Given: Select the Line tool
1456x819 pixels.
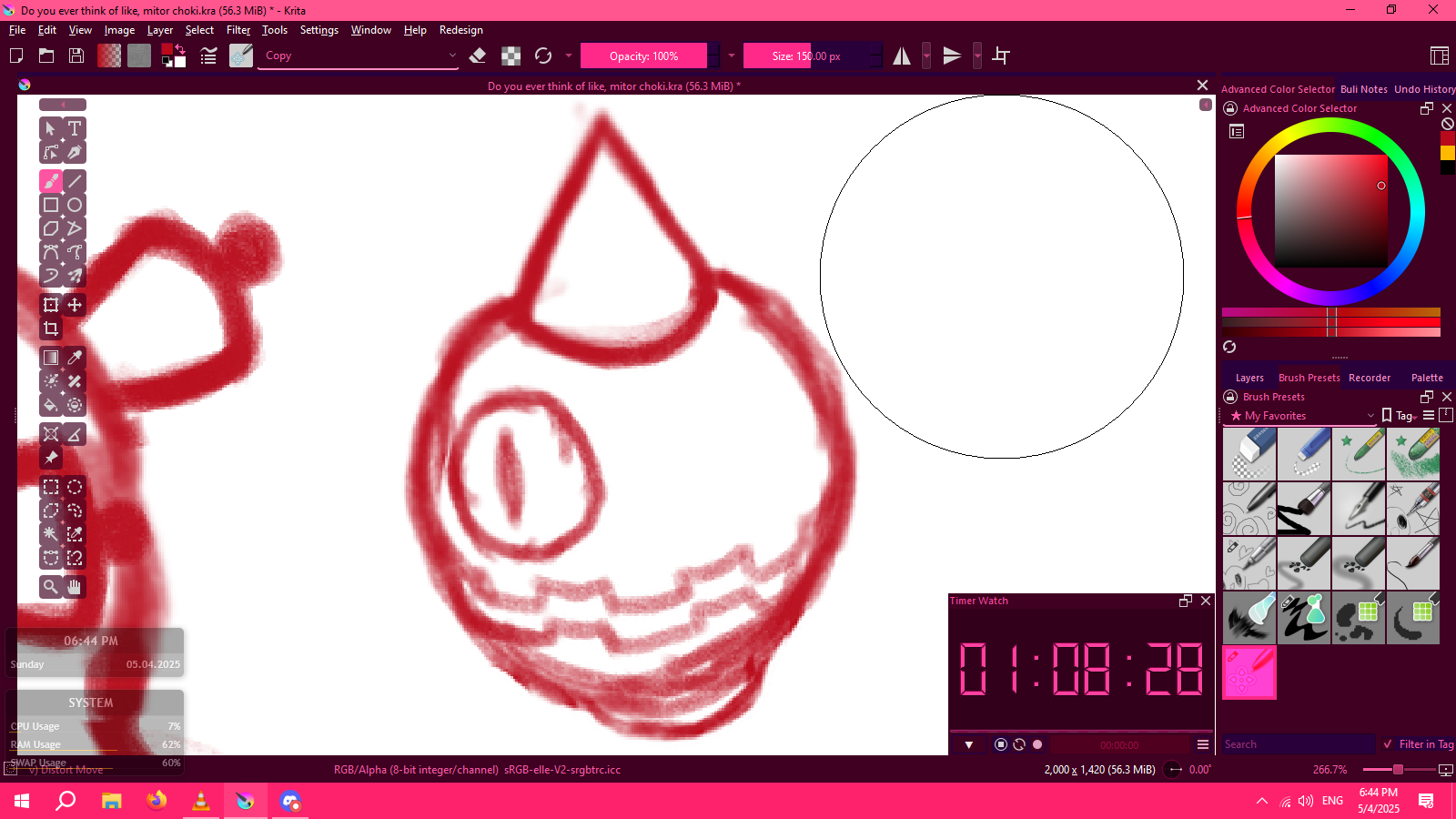Looking at the screenshot, I should [x=75, y=181].
